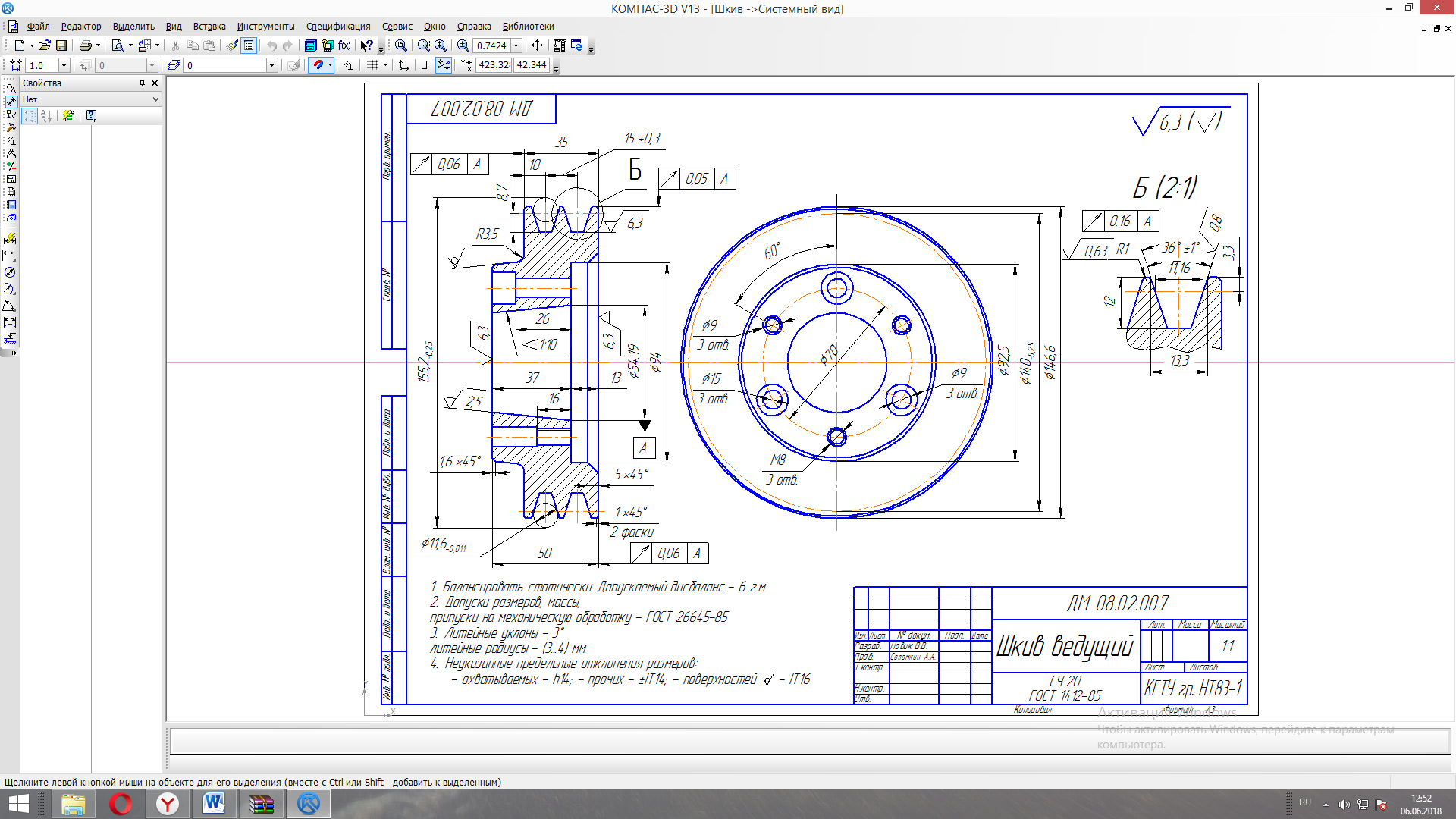Click the Pan view move icon
The width and height of the screenshot is (1456, 819).
pyautogui.click(x=537, y=45)
